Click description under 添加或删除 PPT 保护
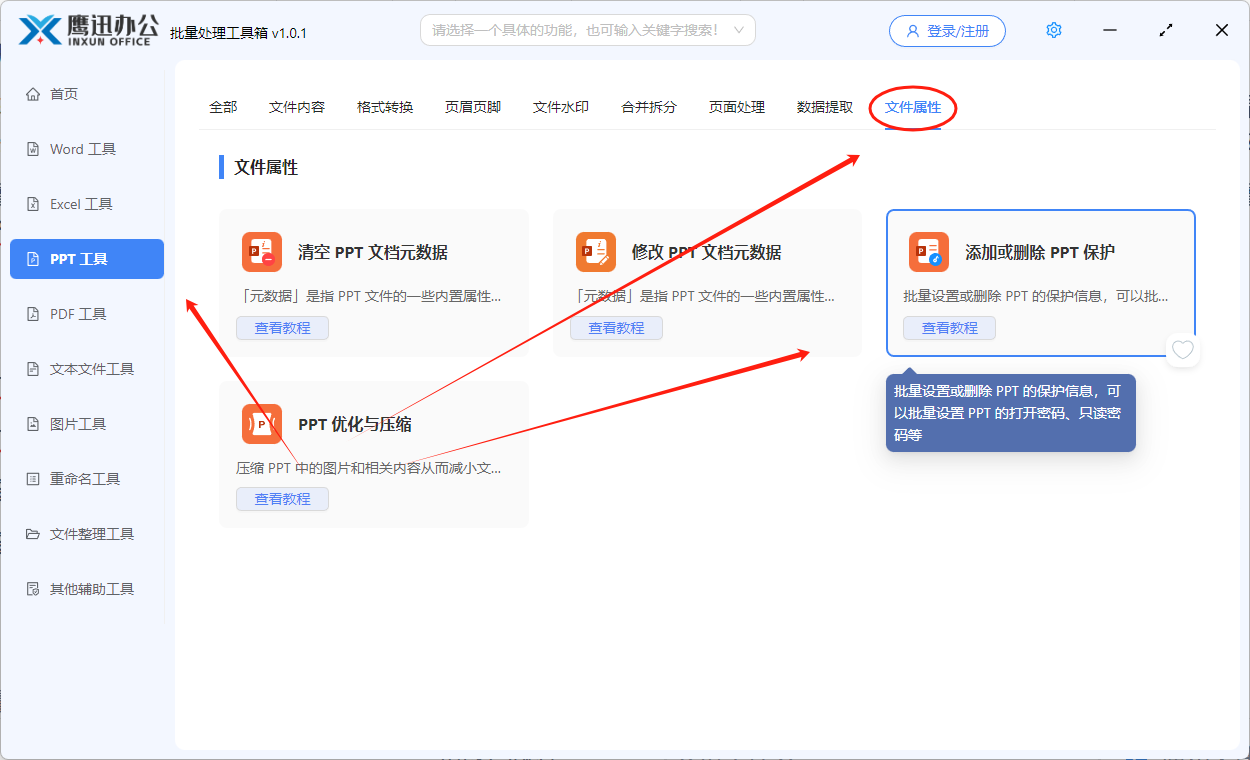Screen dimensions: 1250x760 pyautogui.click(x=1036, y=296)
